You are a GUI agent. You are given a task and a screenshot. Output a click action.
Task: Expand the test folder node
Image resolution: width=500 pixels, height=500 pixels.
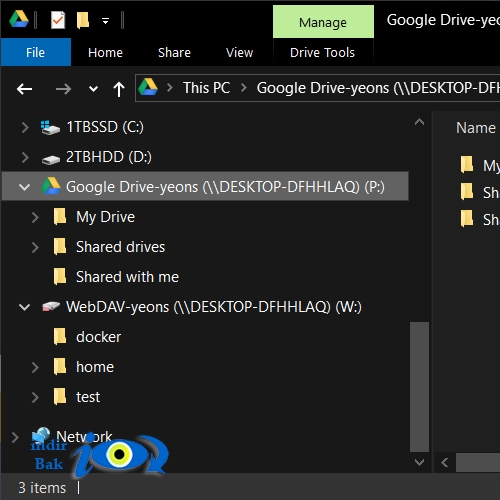[x=35, y=397]
